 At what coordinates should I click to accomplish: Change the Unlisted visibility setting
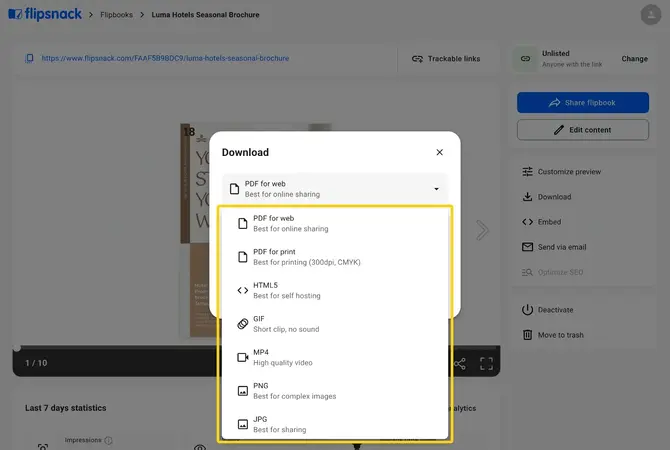pos(634,59)
